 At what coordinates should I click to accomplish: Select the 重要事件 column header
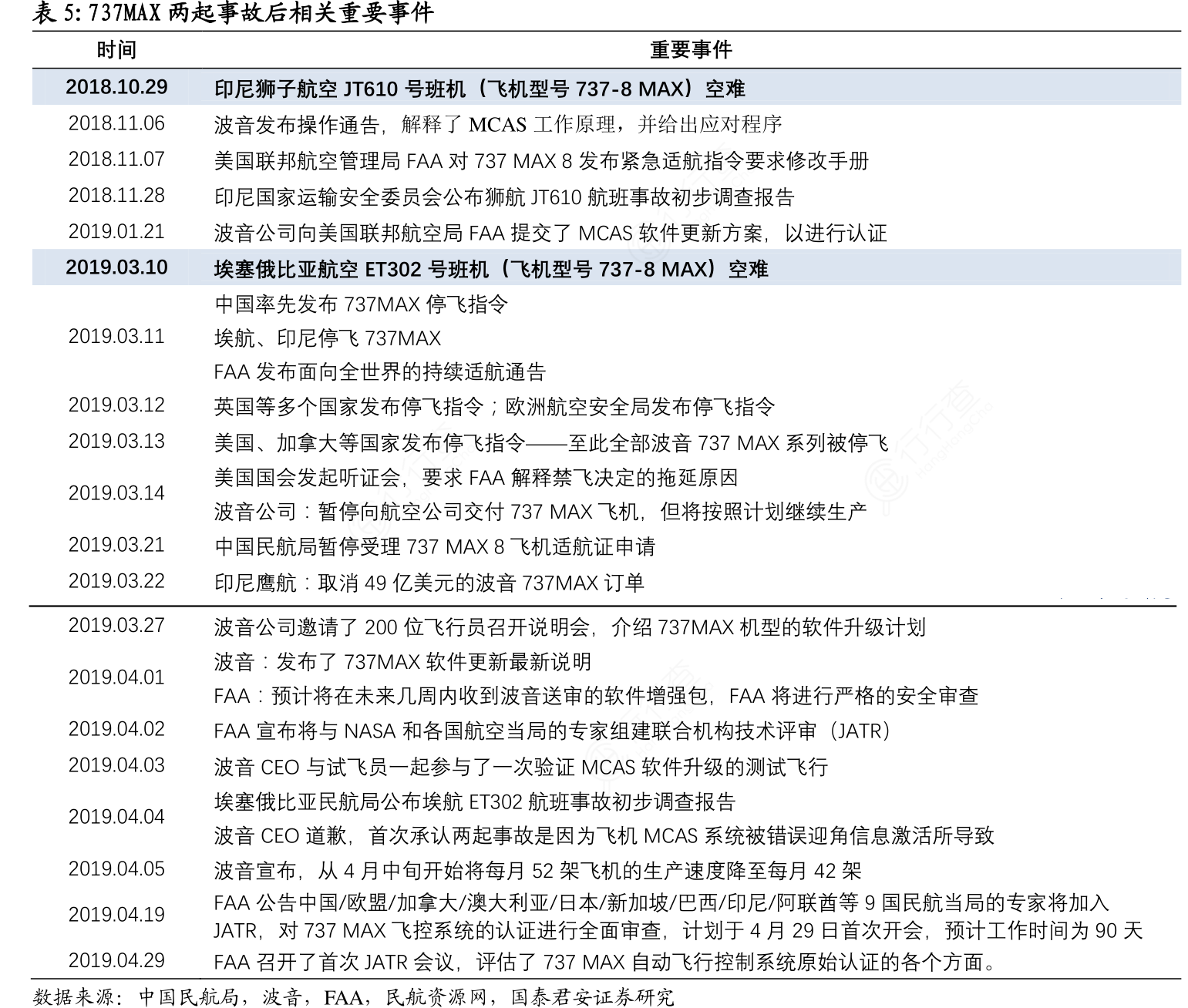tap(690, 50)
